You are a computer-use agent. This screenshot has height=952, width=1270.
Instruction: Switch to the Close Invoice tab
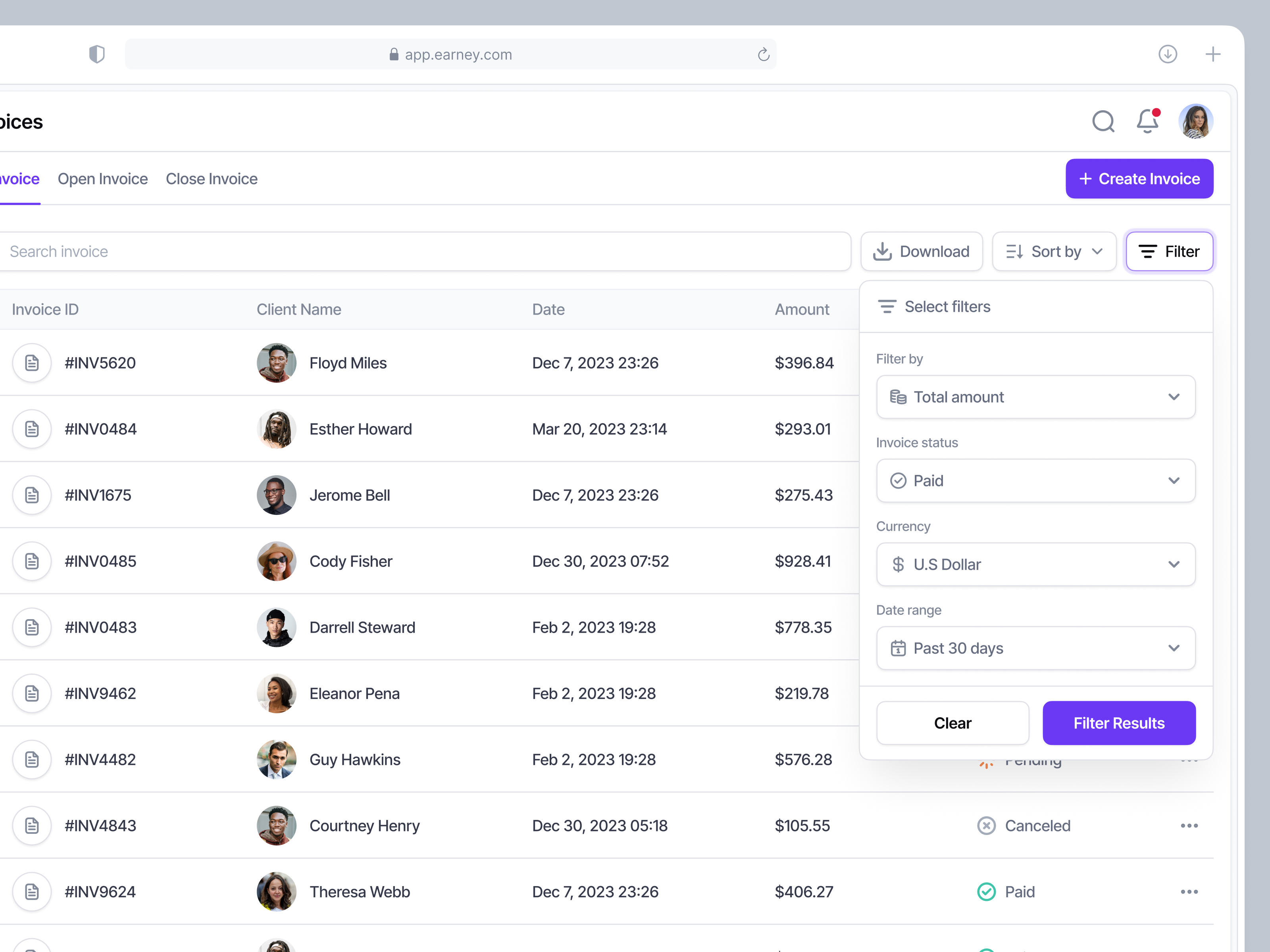pos(211,178)
